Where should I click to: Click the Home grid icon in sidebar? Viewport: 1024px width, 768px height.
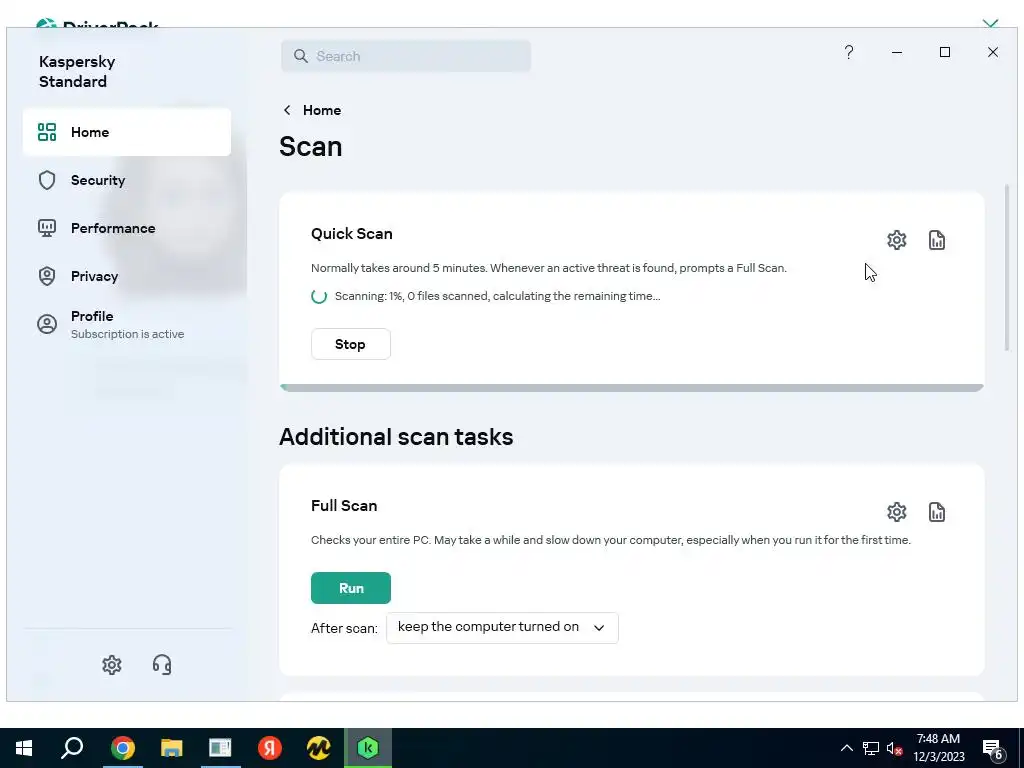click(47, 132)
